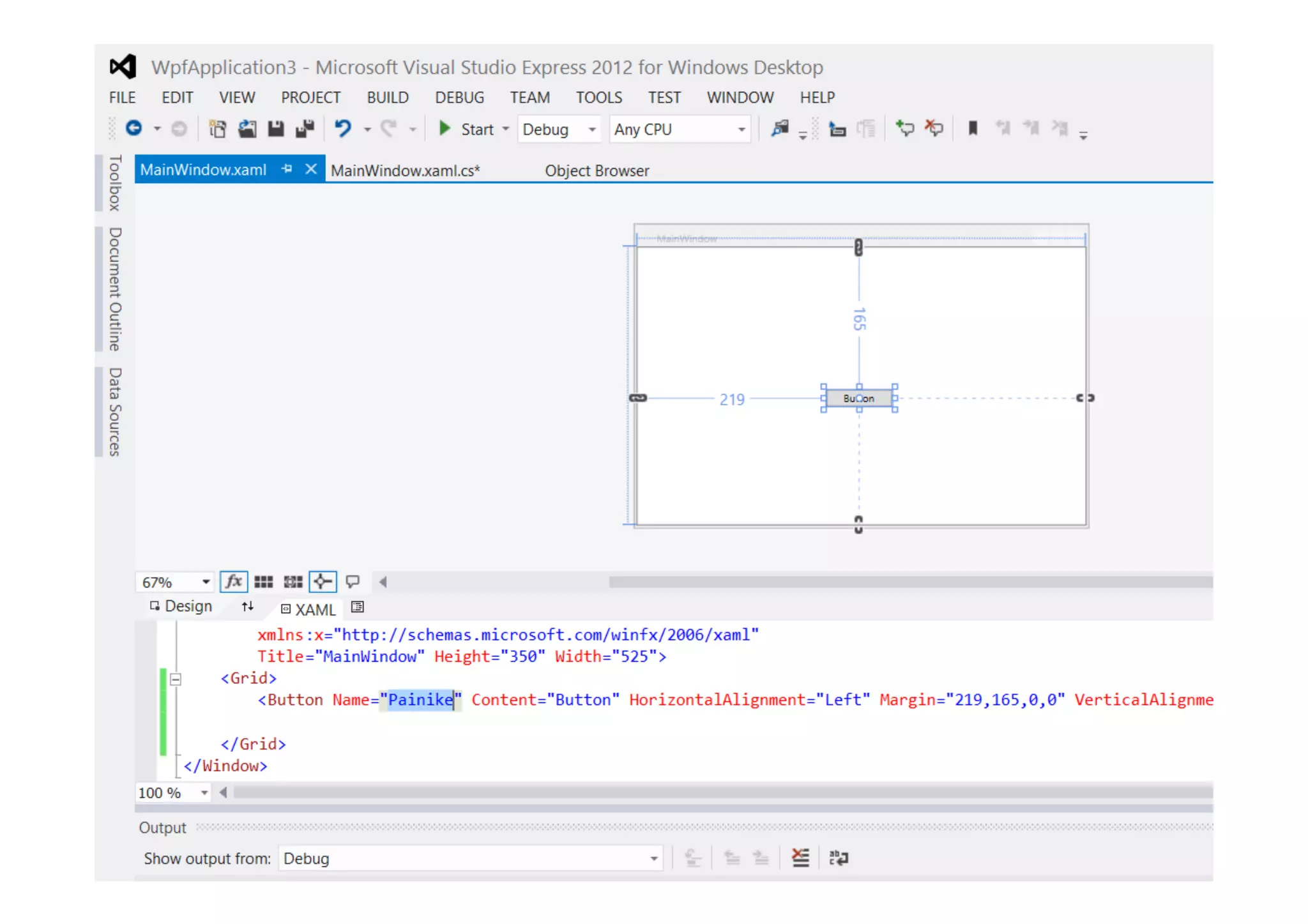Click the left margin anchor on canvas
1308x924 pixels.
(x=638, y=398)
